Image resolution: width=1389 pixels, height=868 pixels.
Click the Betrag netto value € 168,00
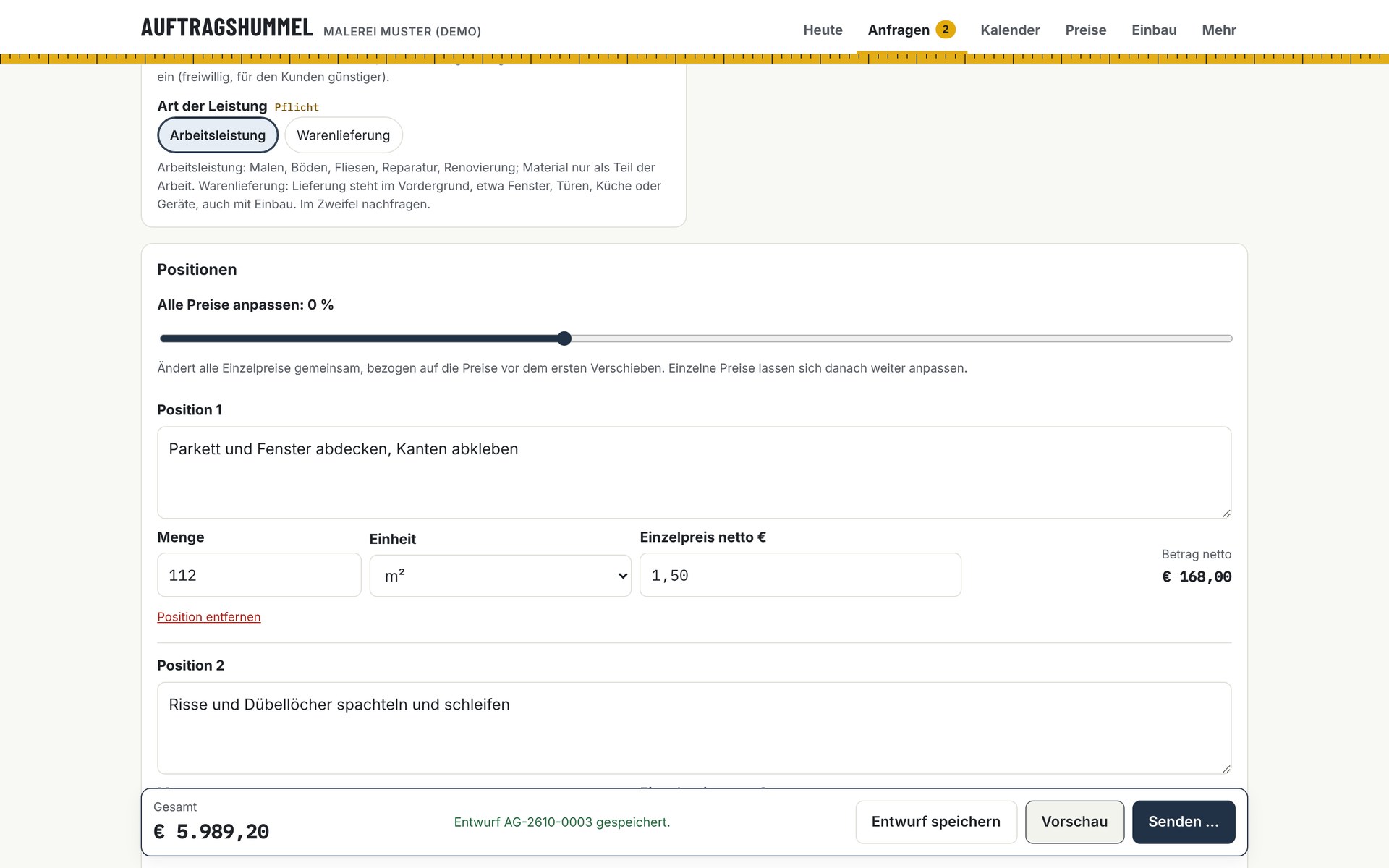tap(1197, 576)
